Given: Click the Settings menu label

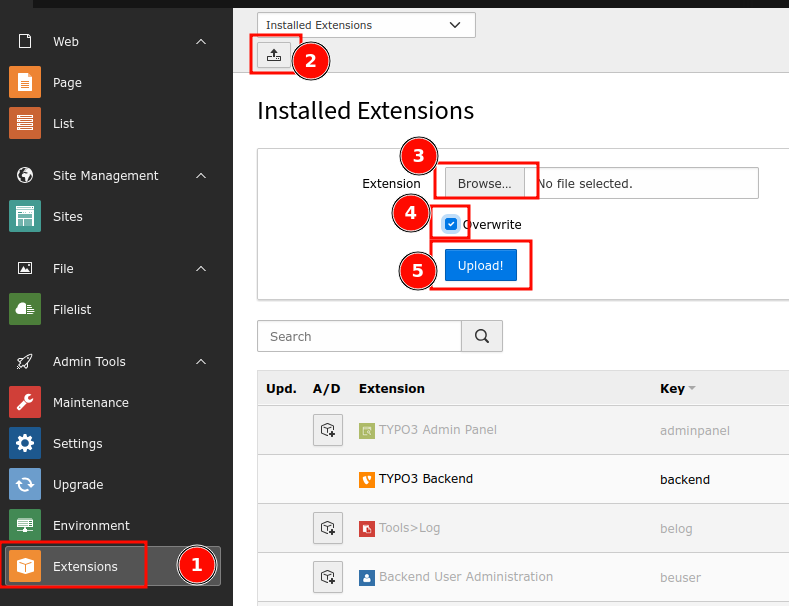Looking at the screenshot, I should pyautogui.click(x=77, y=444).
